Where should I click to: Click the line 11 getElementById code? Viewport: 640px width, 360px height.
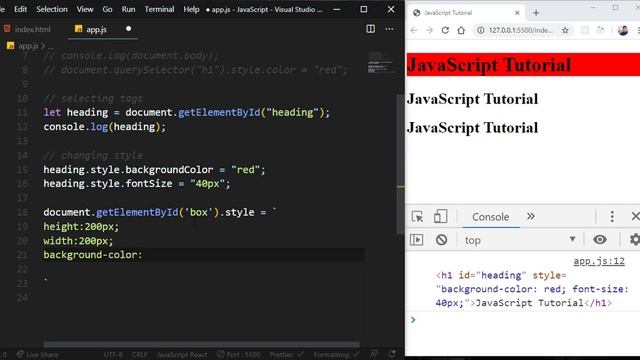[x=187, y=112]
